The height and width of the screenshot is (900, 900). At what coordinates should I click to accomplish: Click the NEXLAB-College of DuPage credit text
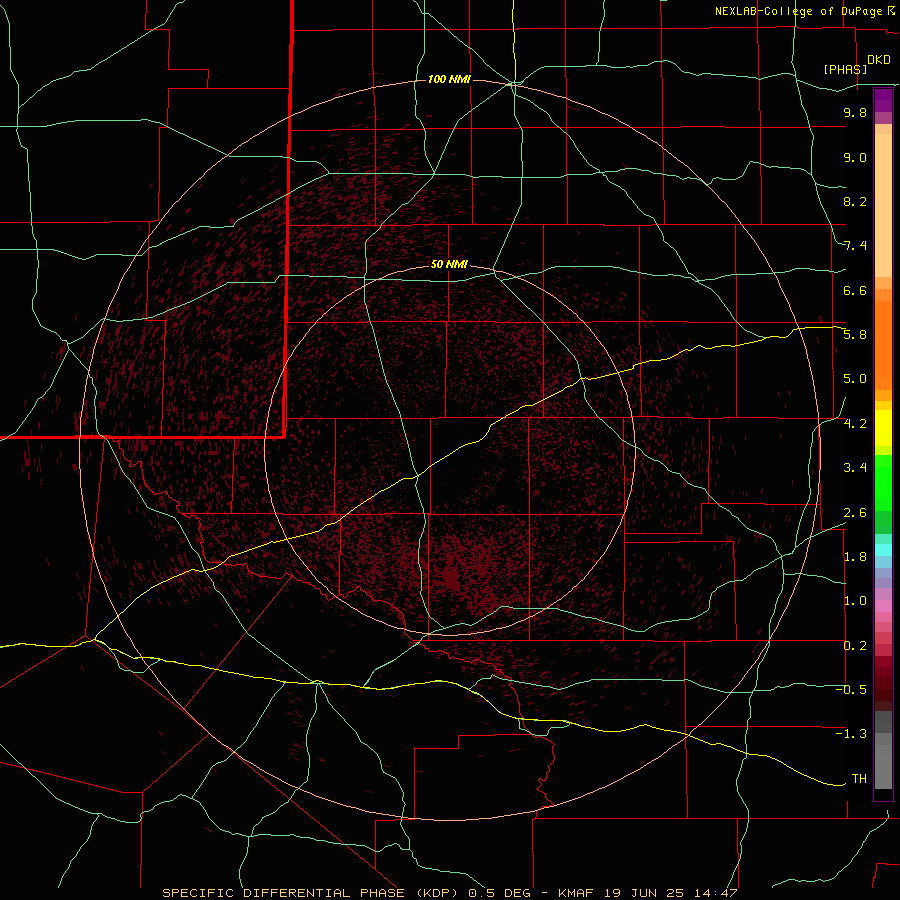[x=799, y=11]
